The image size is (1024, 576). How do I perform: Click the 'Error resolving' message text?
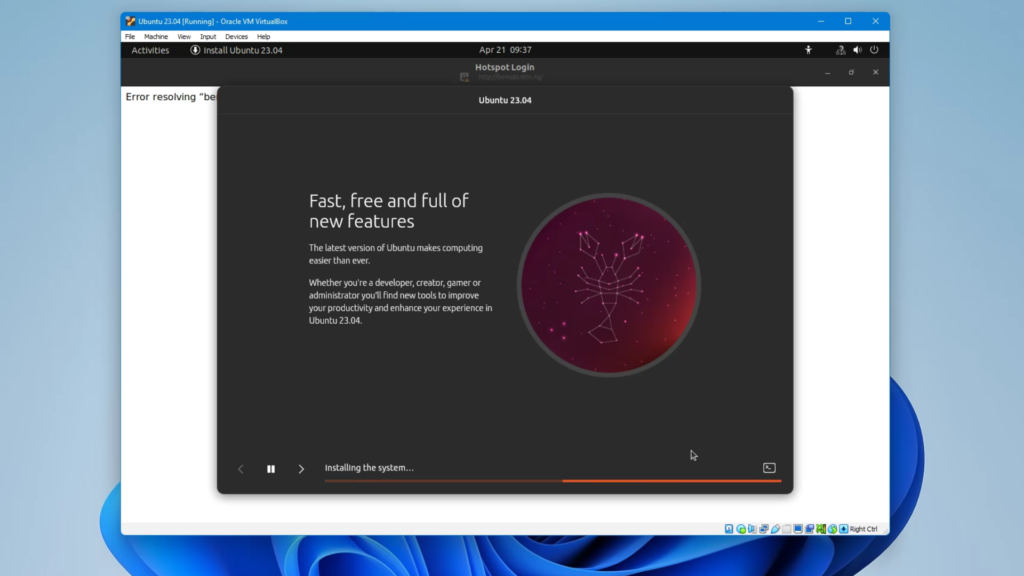pyautogui.click(x=170, y=97)
